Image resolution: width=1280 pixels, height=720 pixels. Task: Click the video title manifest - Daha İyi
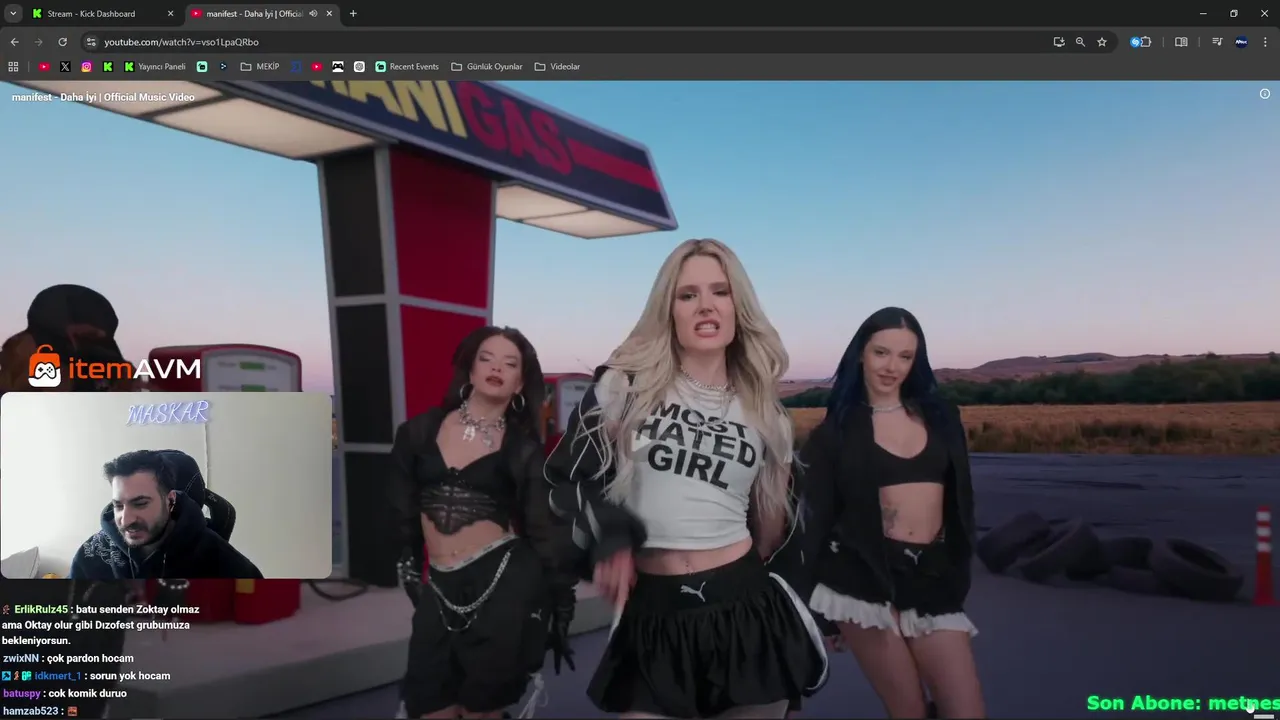click(x=103, y=97)
